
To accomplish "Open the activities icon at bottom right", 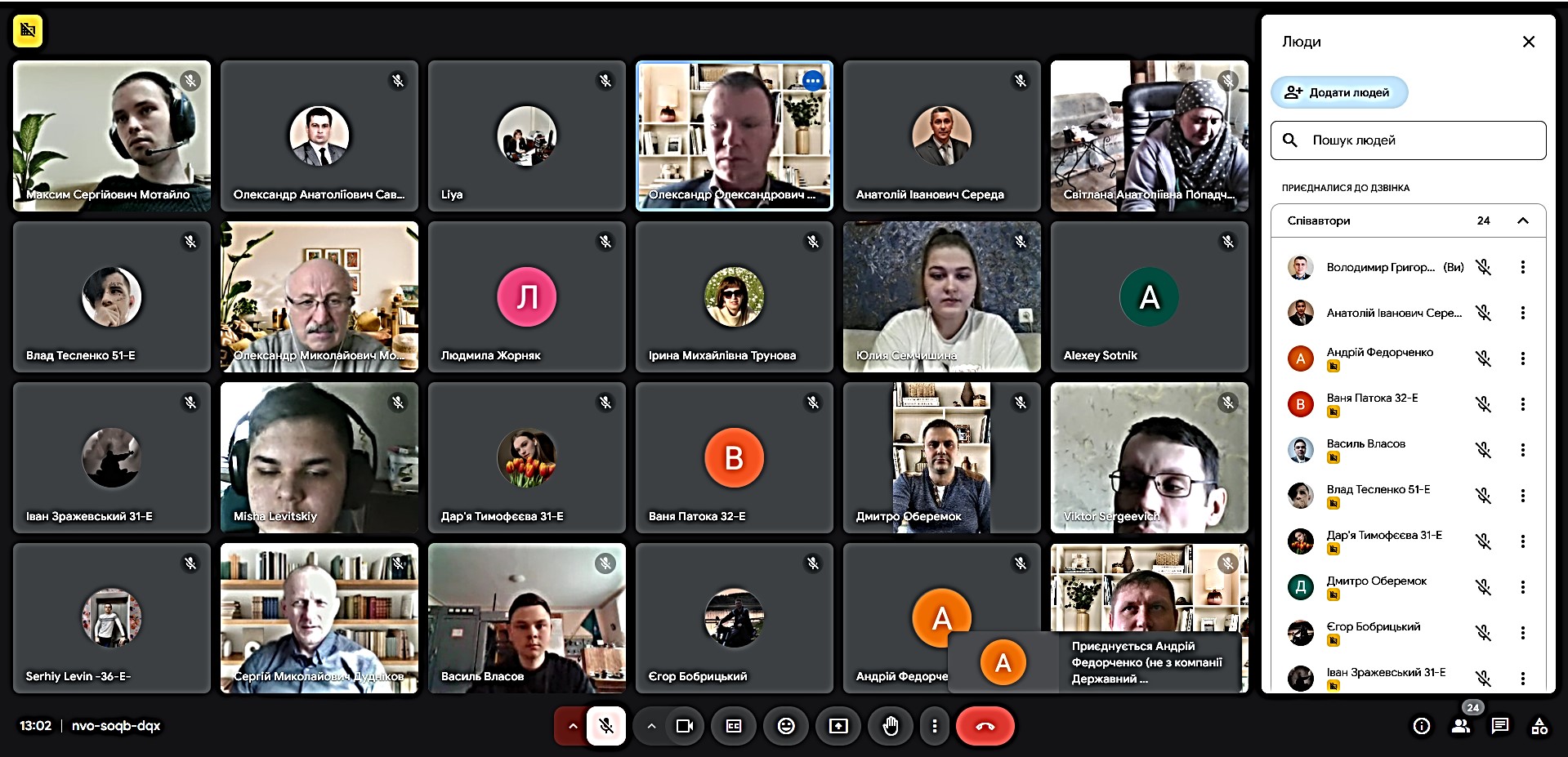I will 1539,726.
